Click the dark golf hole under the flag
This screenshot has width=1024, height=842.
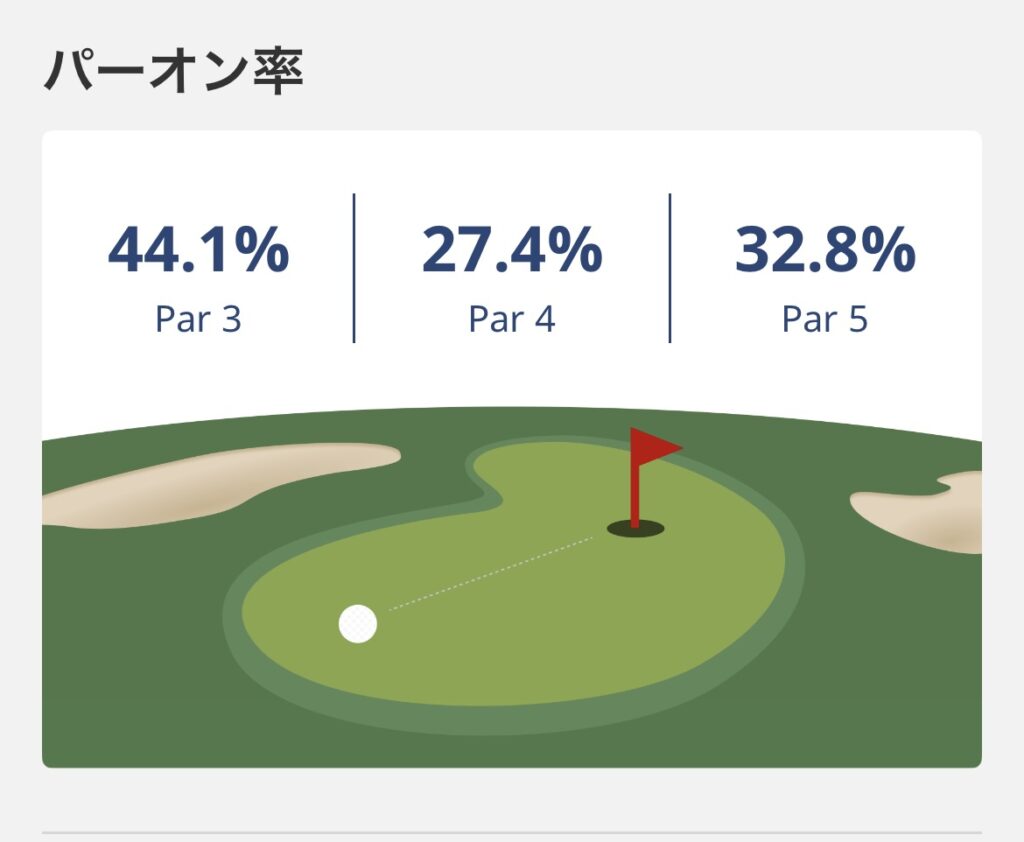point(635,529)
